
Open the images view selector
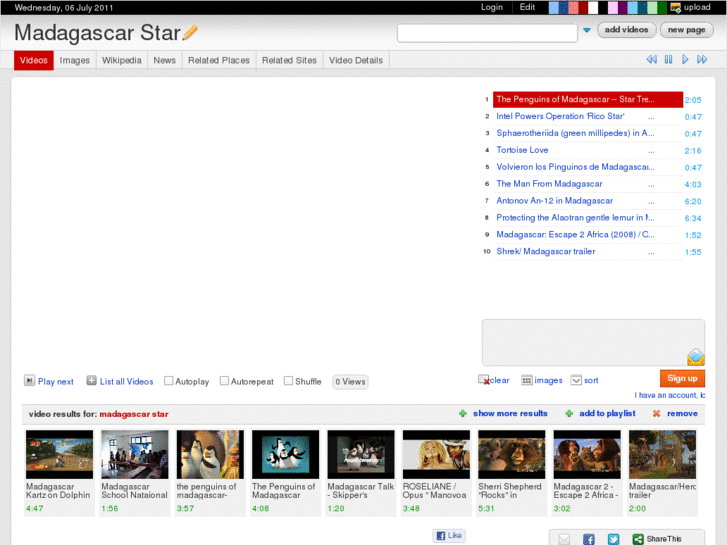527,380
